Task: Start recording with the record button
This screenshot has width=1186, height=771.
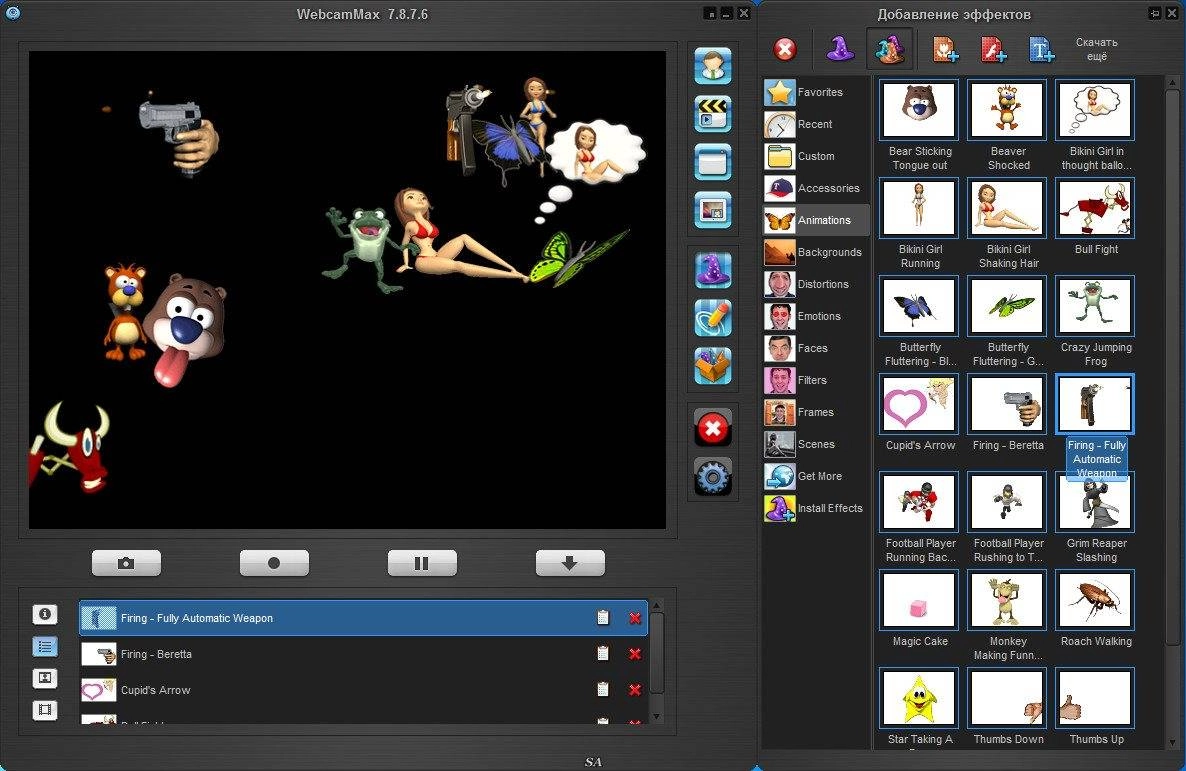Action: (274, 563)
